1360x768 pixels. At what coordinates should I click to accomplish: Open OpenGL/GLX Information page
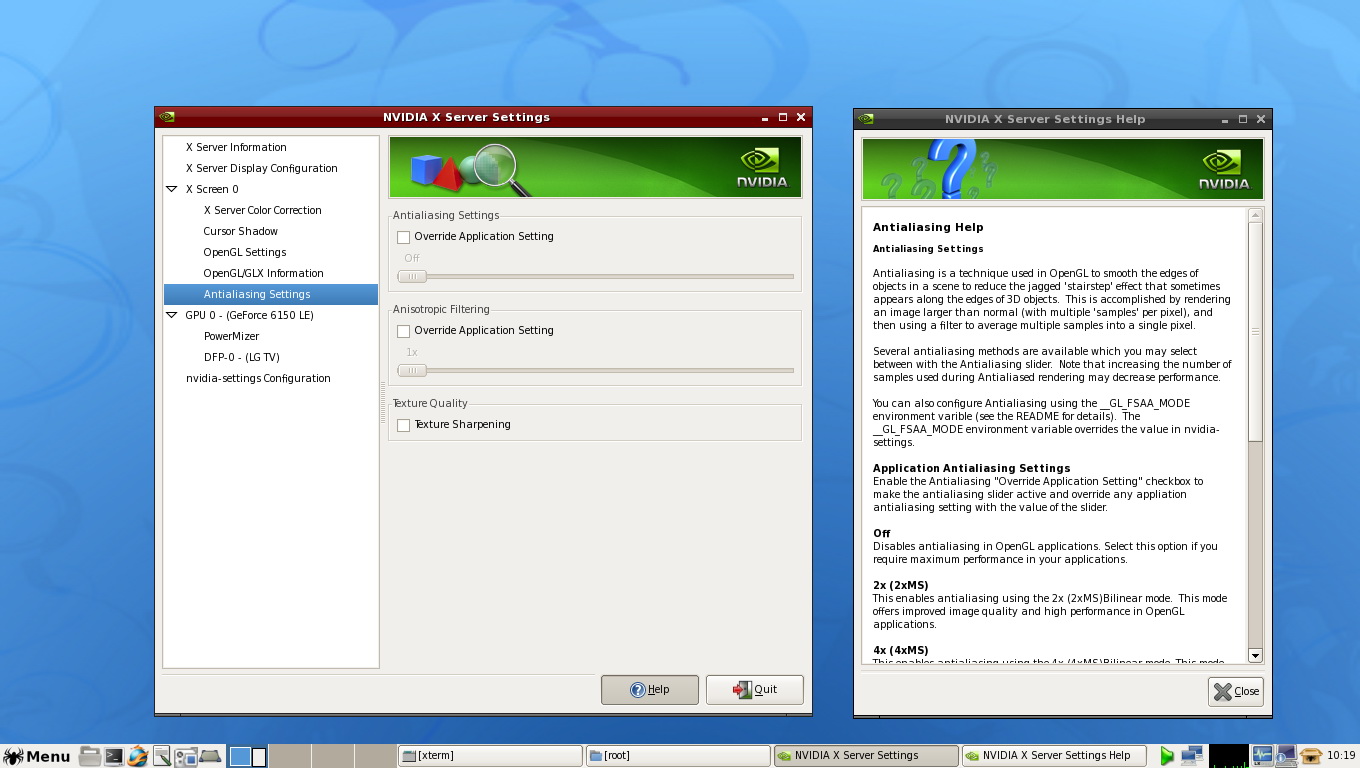tap(263, 273)
